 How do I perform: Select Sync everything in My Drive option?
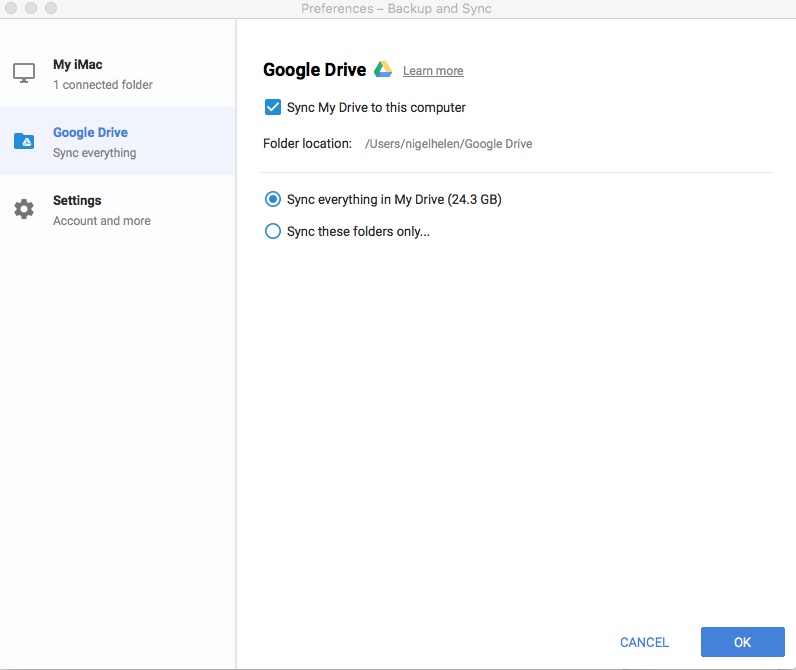(273, 199)
